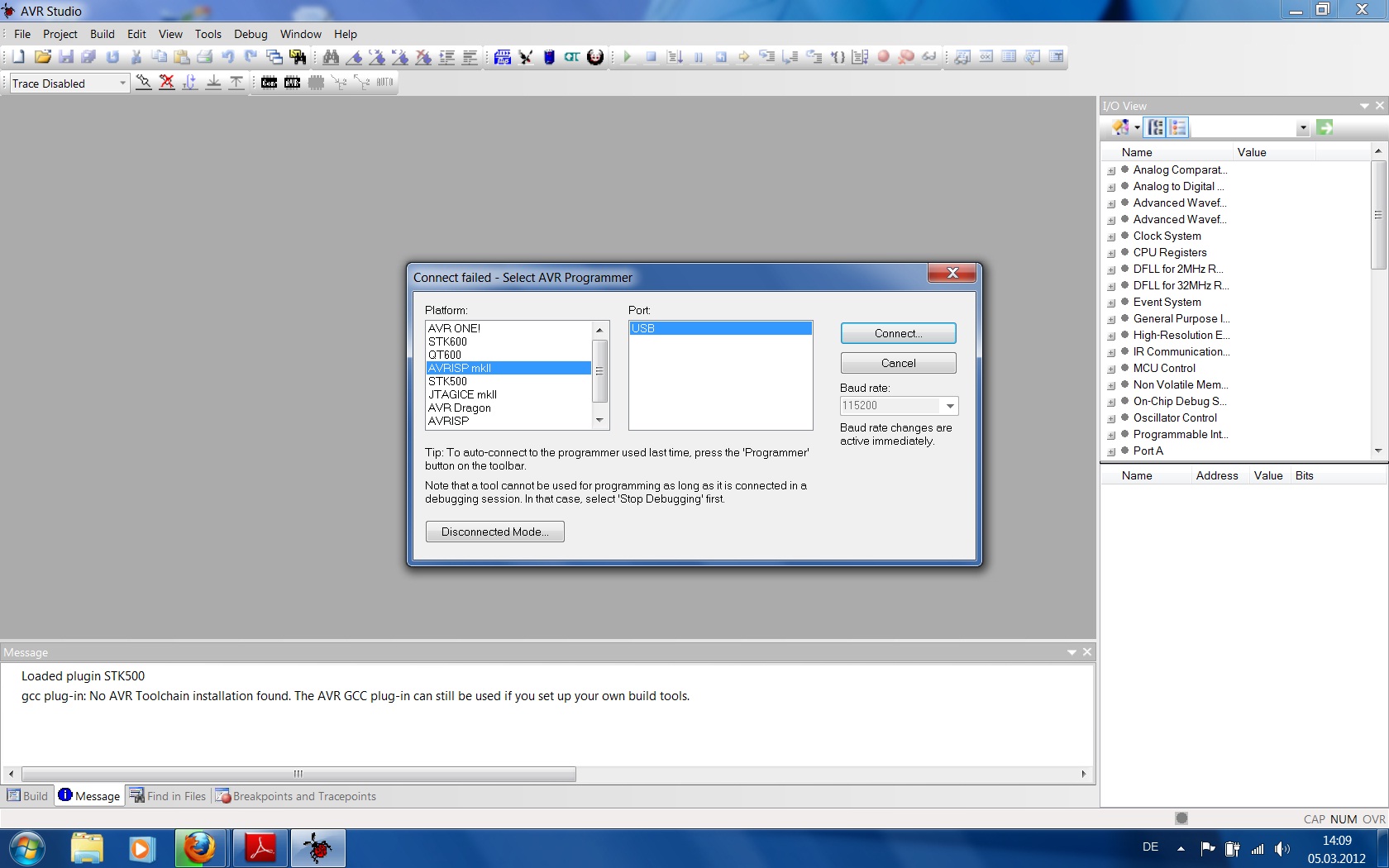
Task: Open Adobe Reader from the taskbar
Action: (x=260, y=848)
